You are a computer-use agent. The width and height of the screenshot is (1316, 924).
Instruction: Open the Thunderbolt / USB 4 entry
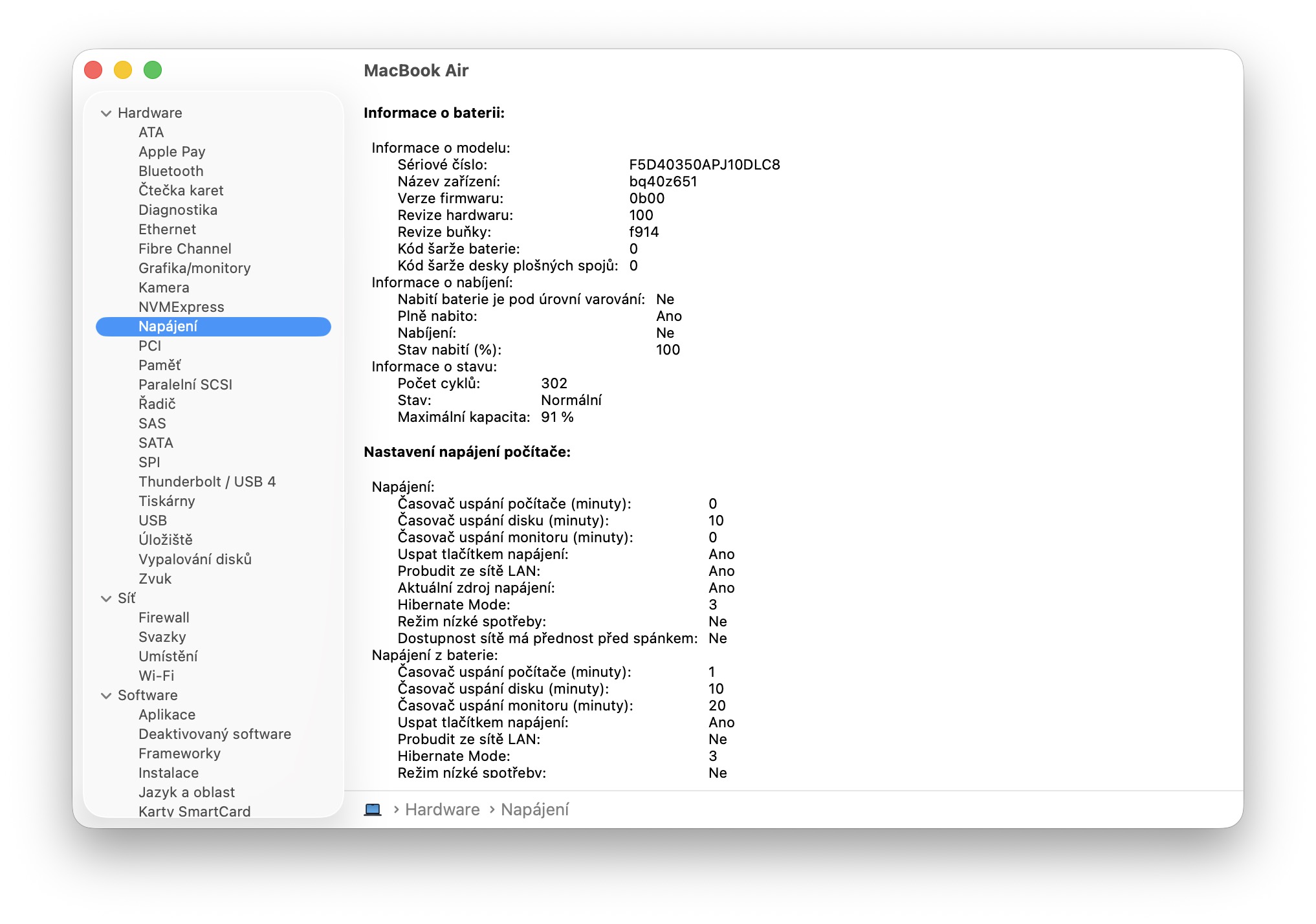tap(206, 481)
